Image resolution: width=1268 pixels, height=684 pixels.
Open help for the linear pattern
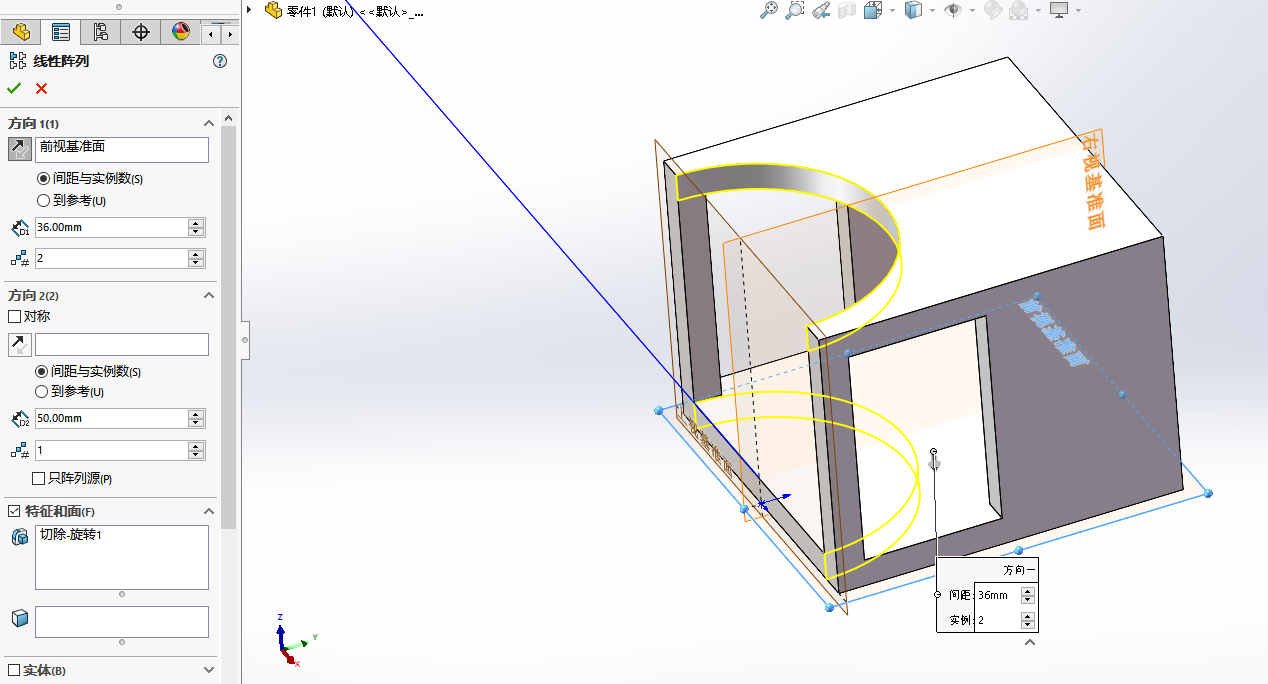tap(220, 61)
